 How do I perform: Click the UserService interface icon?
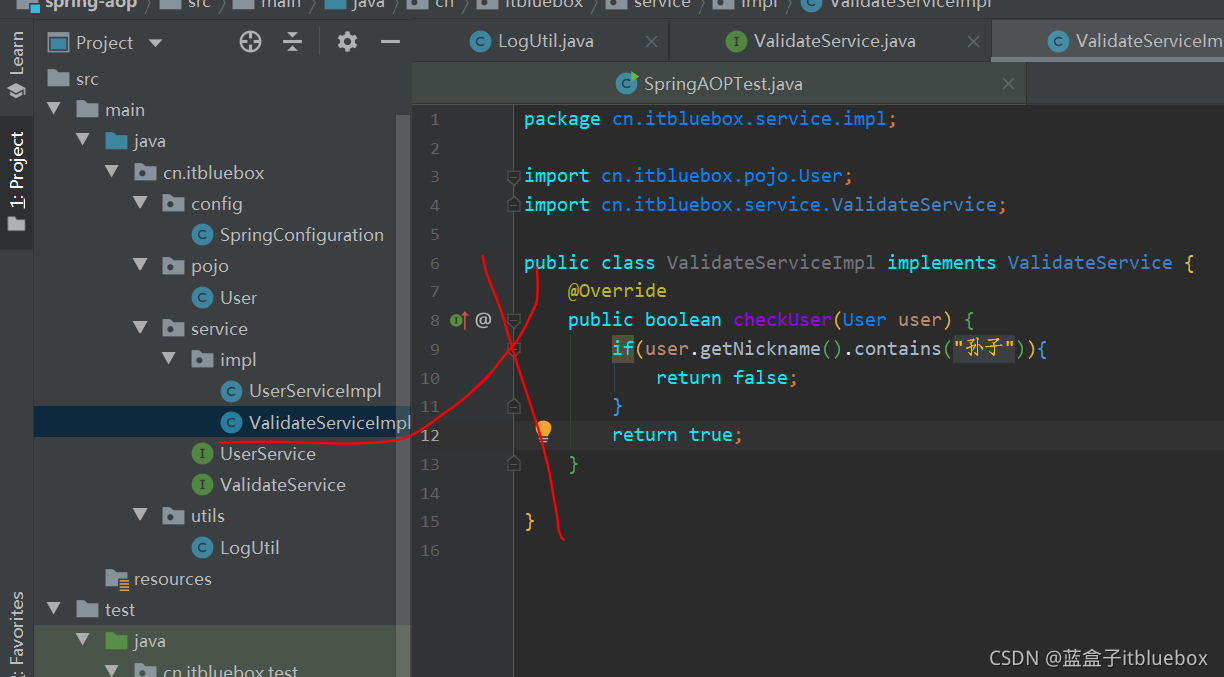[202, 453]
